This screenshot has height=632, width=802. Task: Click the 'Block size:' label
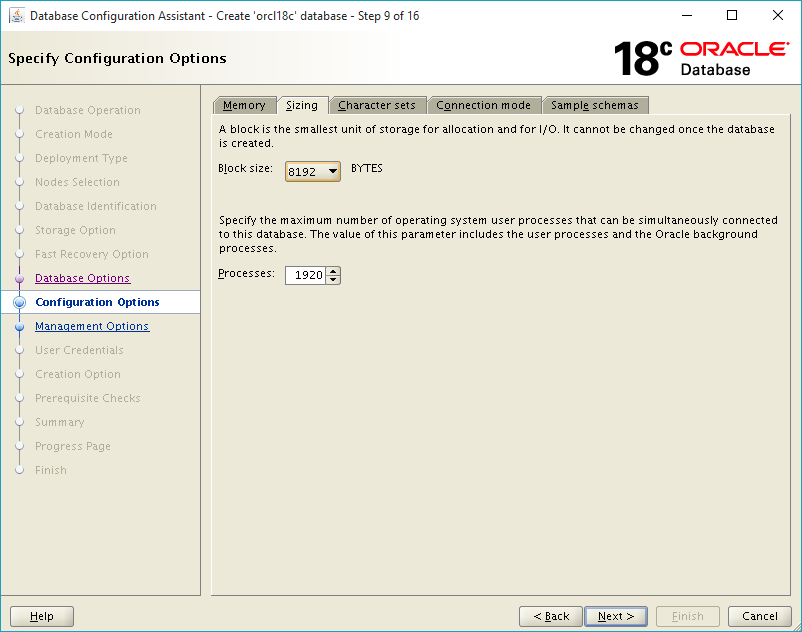[x=246, y=168]
